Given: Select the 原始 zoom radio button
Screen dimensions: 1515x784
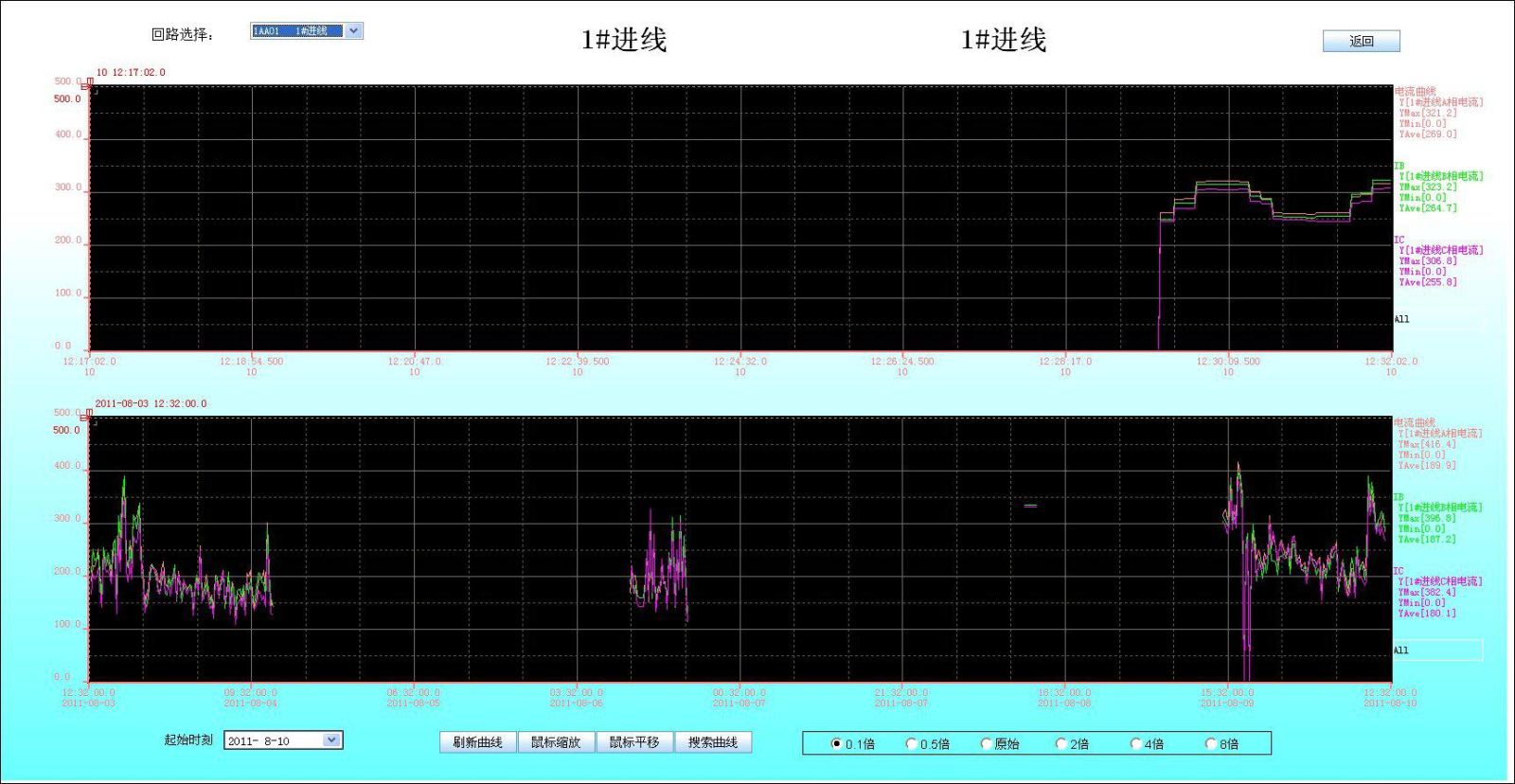Looking at the screenshot, I should click(x=986, y=744).
